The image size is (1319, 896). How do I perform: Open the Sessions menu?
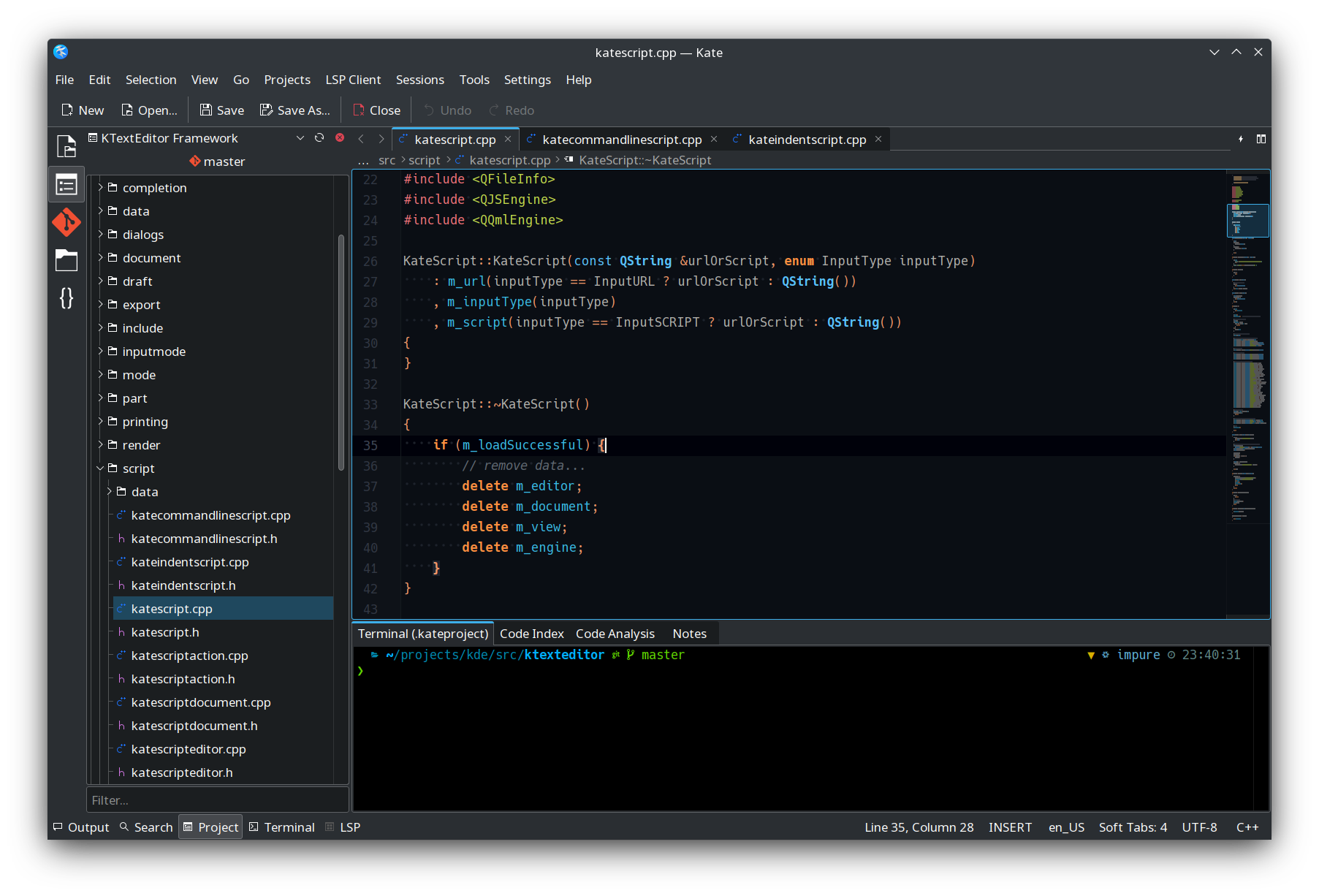pyautogui.click(x=419, y=80)
